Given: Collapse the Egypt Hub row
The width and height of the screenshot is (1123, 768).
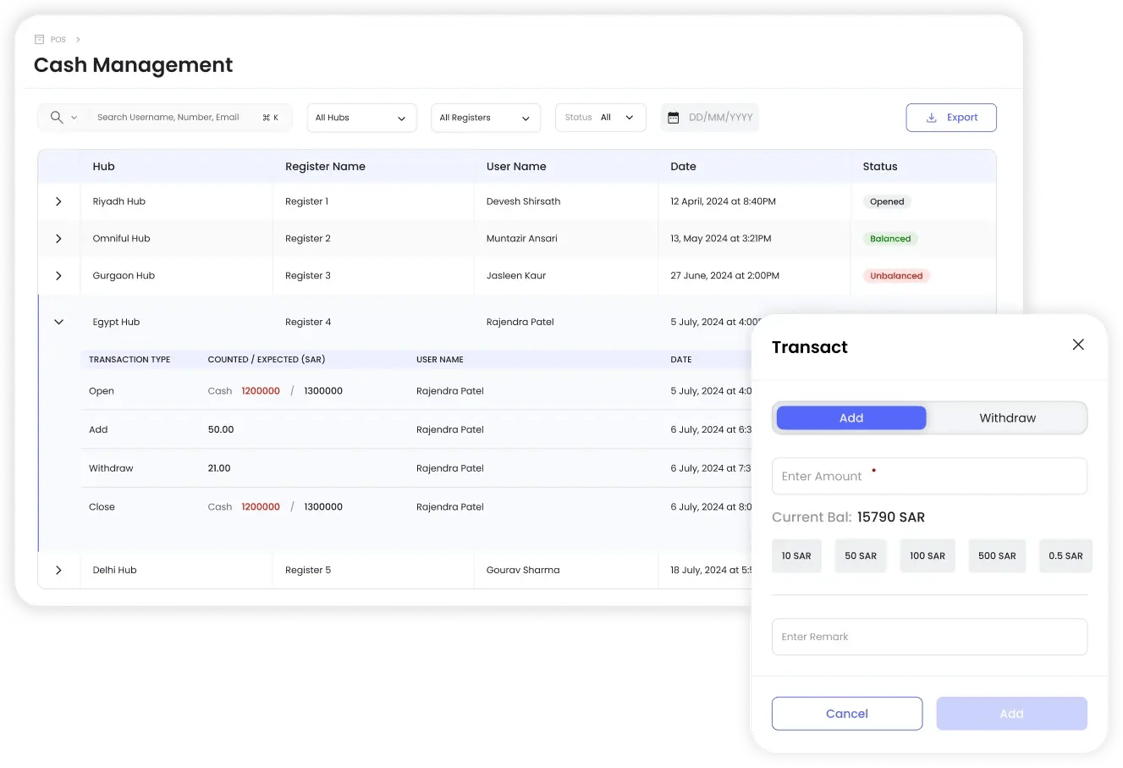Looking at the screenshot, I should (59, 322).
